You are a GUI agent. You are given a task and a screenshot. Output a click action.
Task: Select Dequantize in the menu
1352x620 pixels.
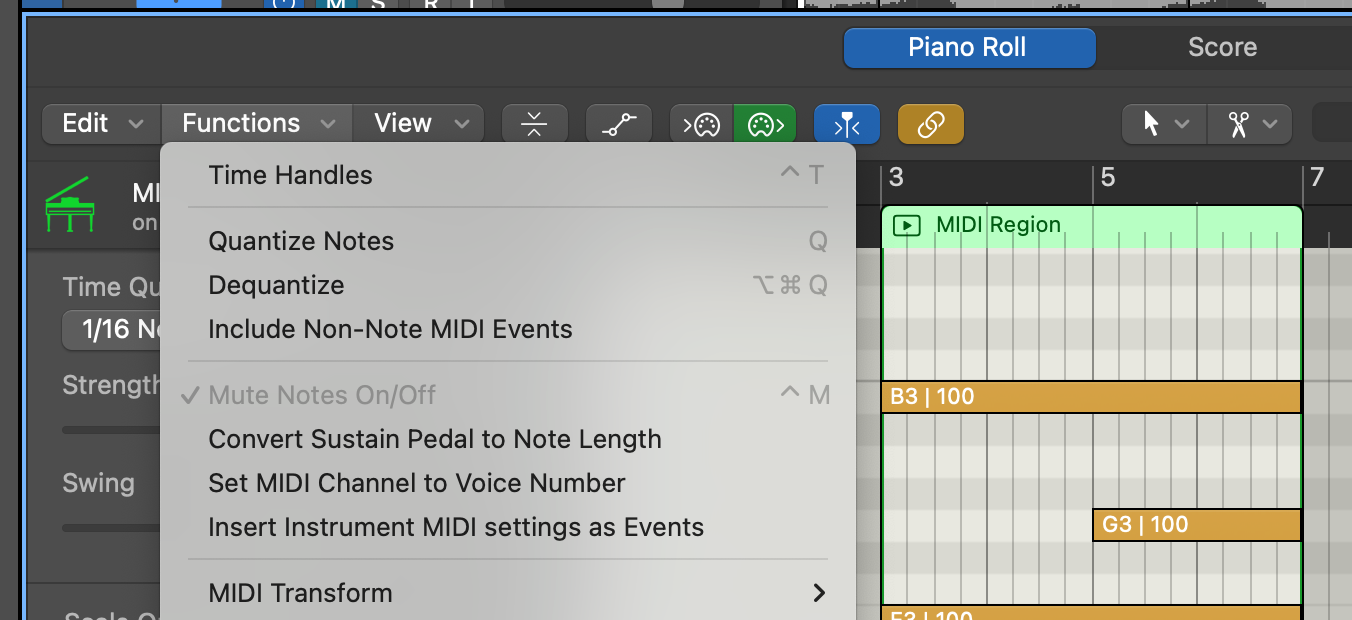tap(276, 285)
